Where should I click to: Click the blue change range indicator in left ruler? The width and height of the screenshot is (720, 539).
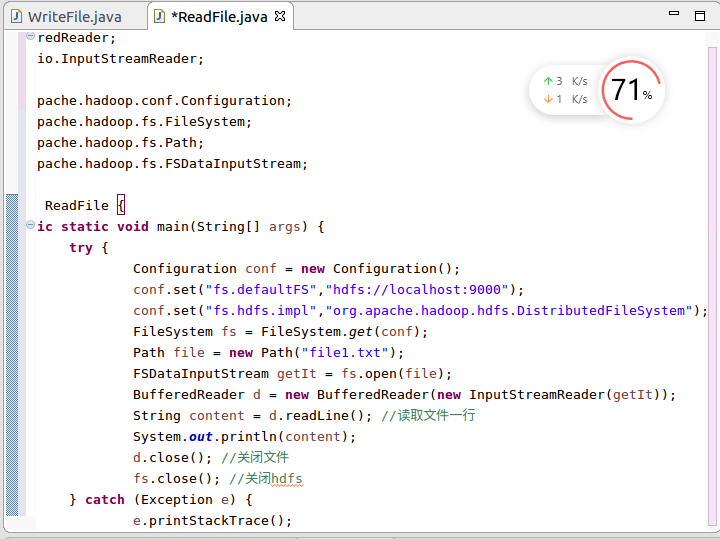pyautogui.click(x=12, y=355)
